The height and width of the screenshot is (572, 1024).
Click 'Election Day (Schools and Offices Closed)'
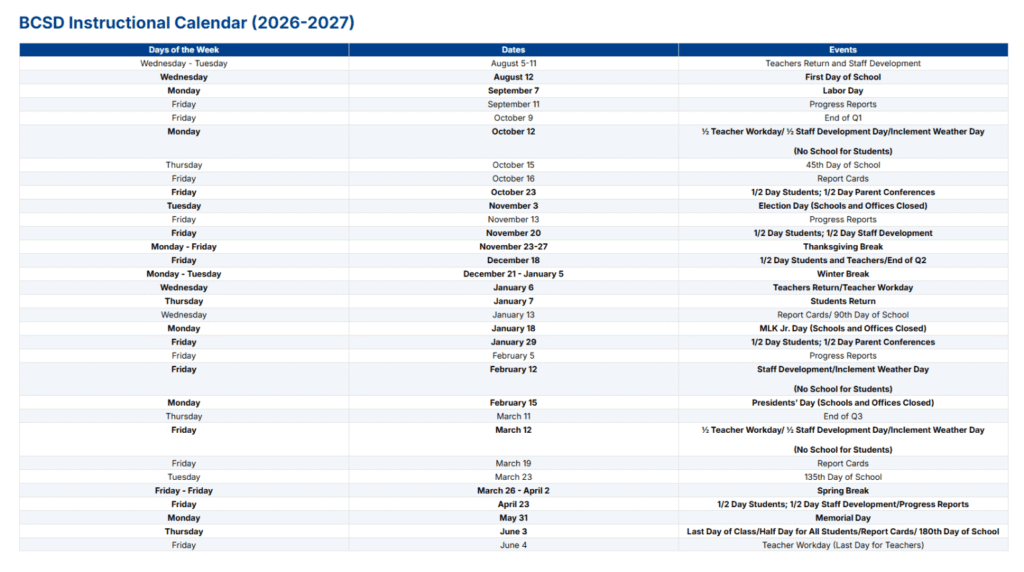pos(843,206)
